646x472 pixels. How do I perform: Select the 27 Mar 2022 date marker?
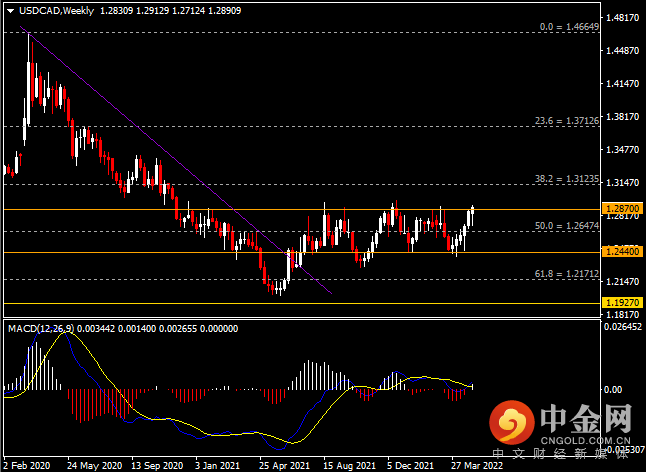477,466
